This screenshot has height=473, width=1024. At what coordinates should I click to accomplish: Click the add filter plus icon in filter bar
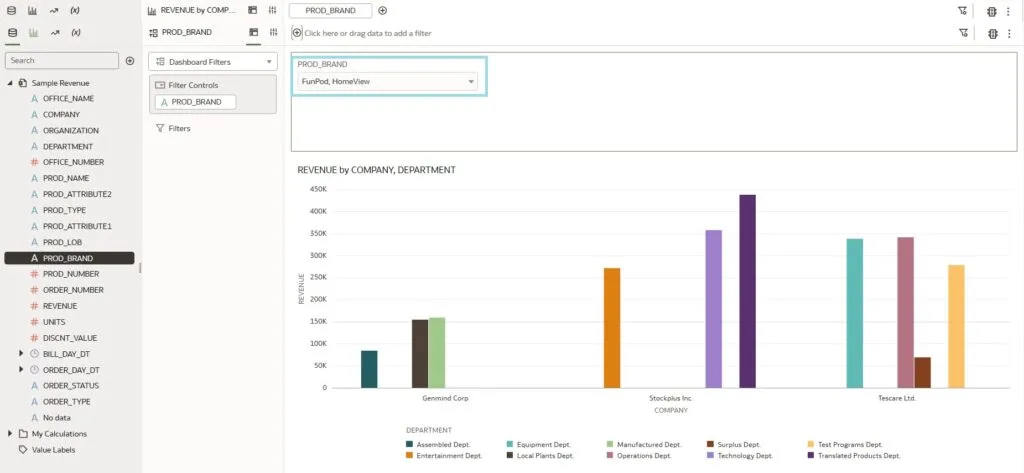297,33
